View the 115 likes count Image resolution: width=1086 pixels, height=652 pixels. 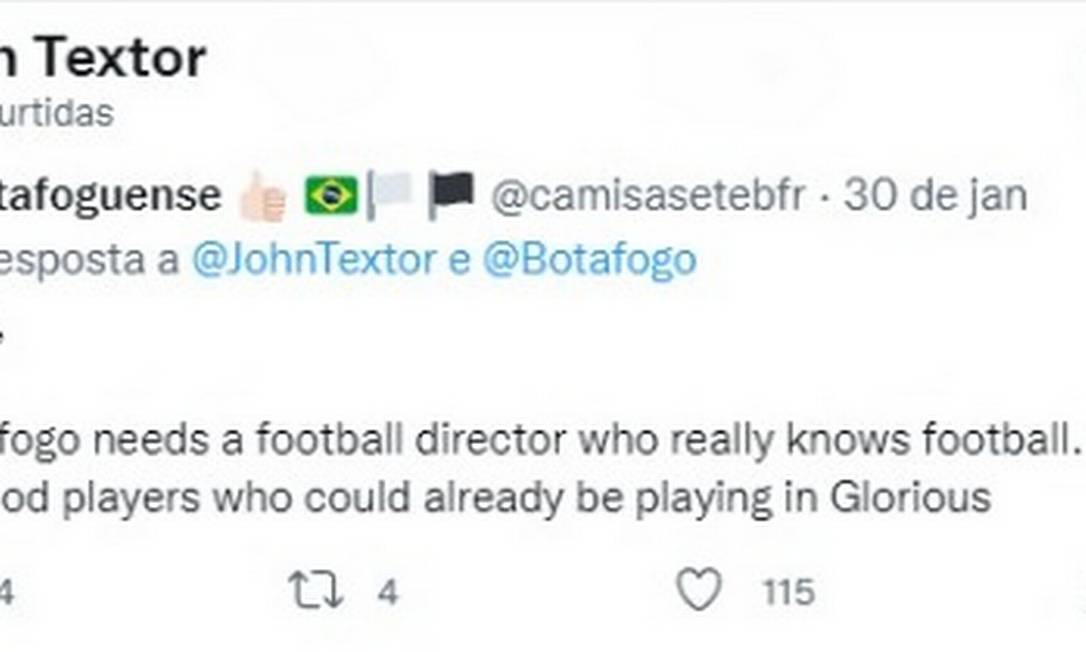click(x=788, y=592)
